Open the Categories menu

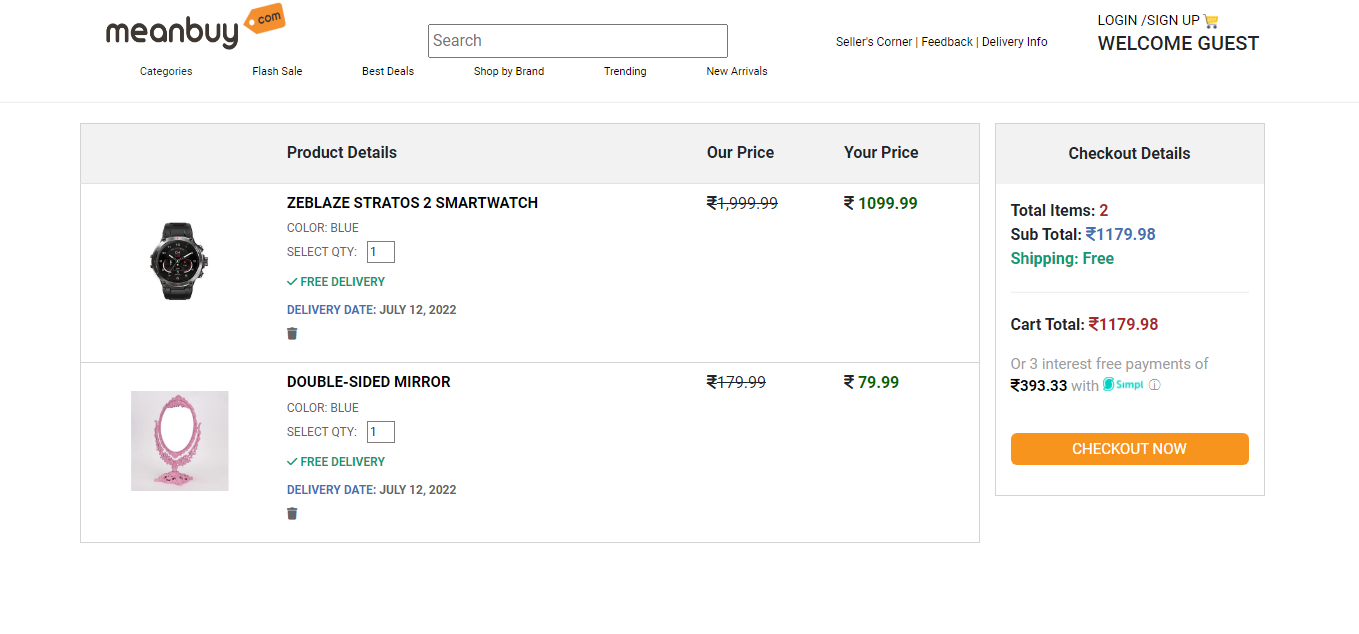(x=166, y=71)
